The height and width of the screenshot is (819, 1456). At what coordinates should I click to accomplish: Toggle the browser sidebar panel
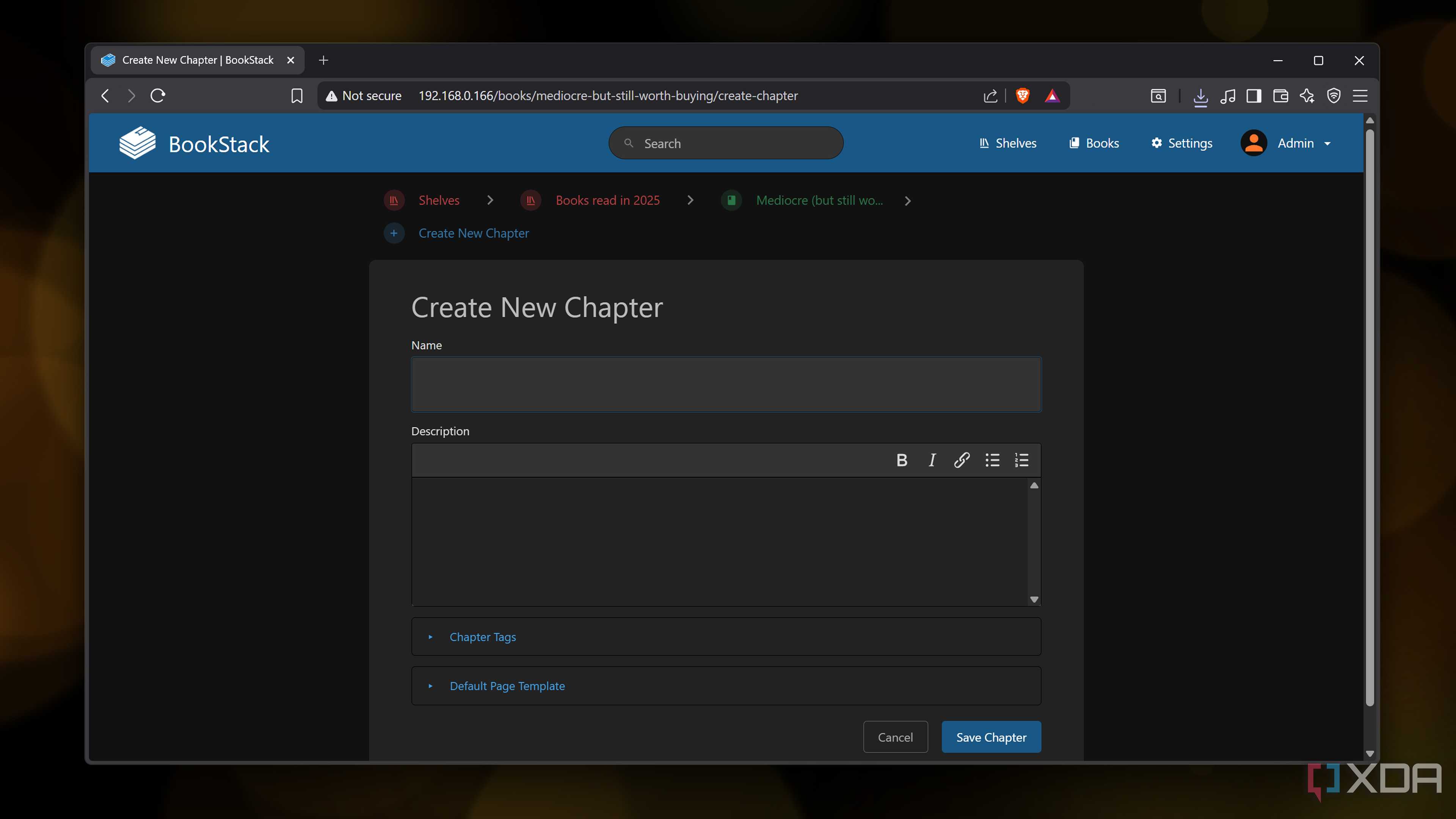(1254, 96)
